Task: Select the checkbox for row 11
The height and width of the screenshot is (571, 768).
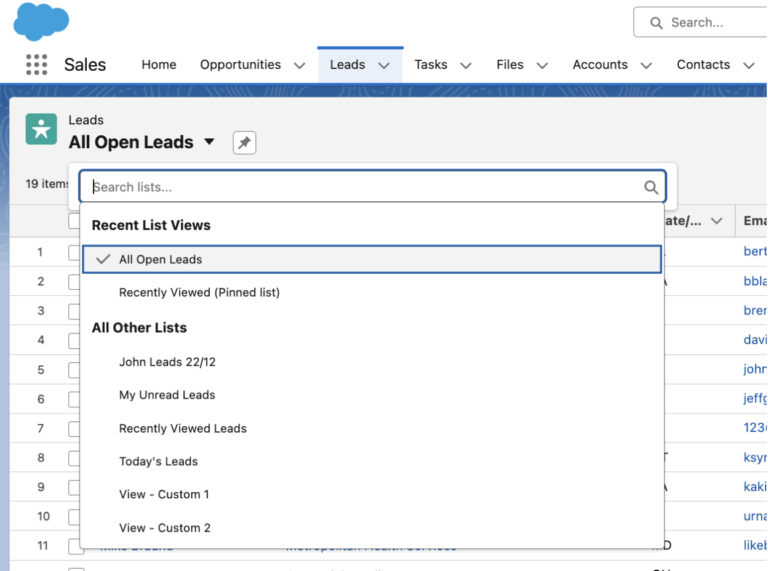Action: [x=75, y=546]
